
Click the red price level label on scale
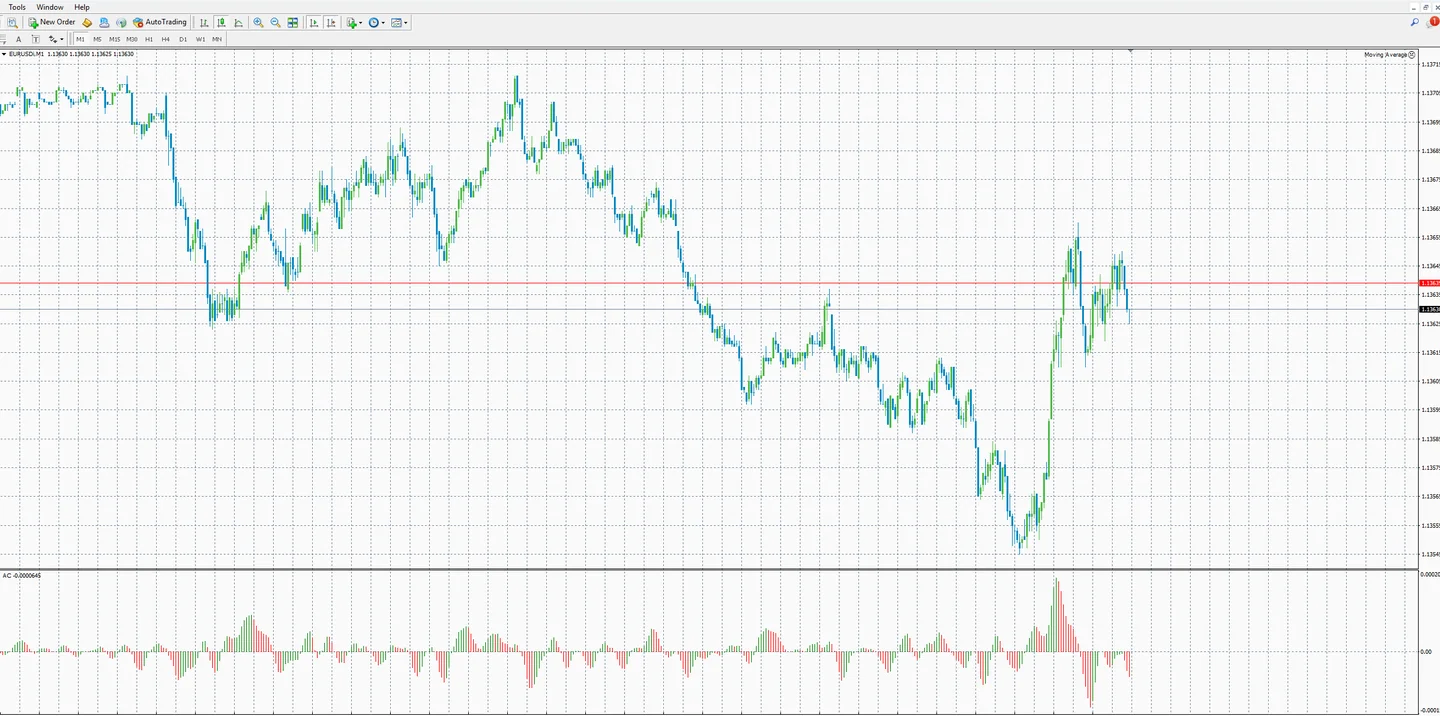coord(1429,283)
